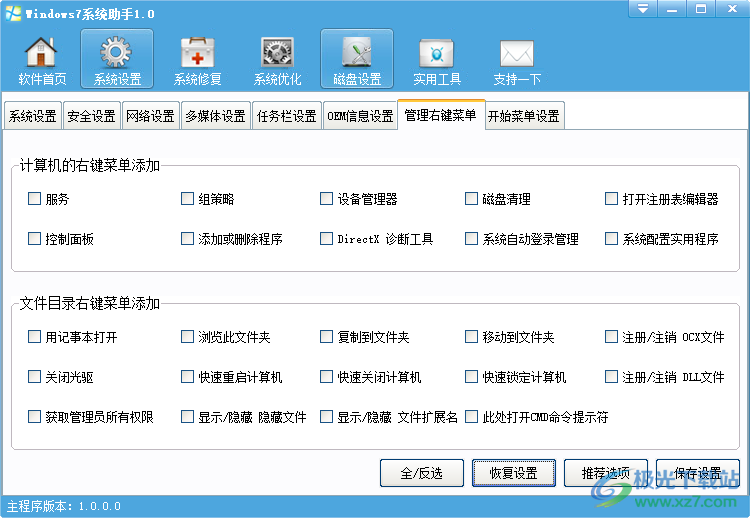The image size is (750, 518).
Task: Enable 快速重启计算机 checkbox
Action: (187, 376)
